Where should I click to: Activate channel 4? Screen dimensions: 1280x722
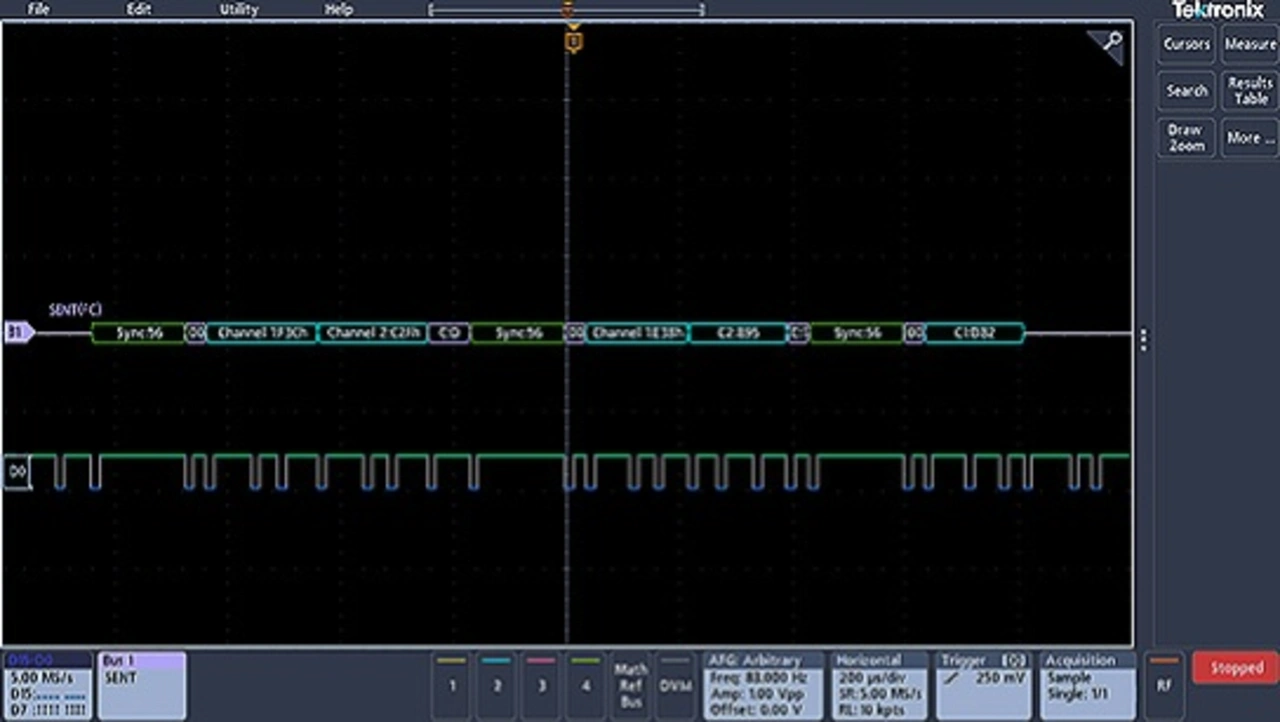tap(586, 685)
